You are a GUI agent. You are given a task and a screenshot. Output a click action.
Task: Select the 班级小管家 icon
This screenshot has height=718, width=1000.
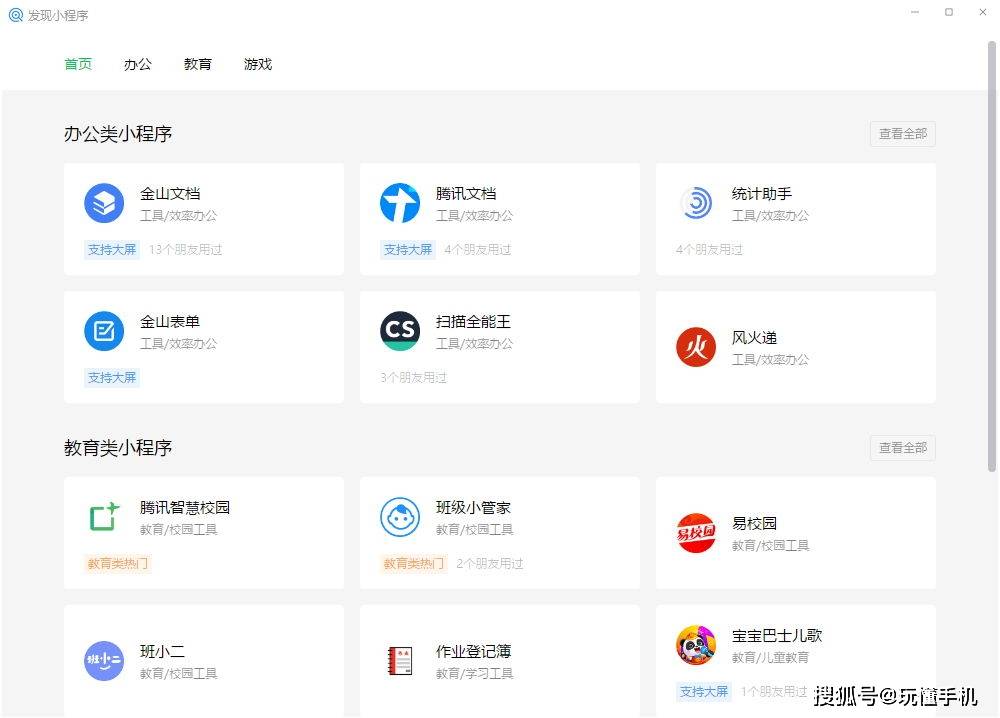(x=399, y=517)
